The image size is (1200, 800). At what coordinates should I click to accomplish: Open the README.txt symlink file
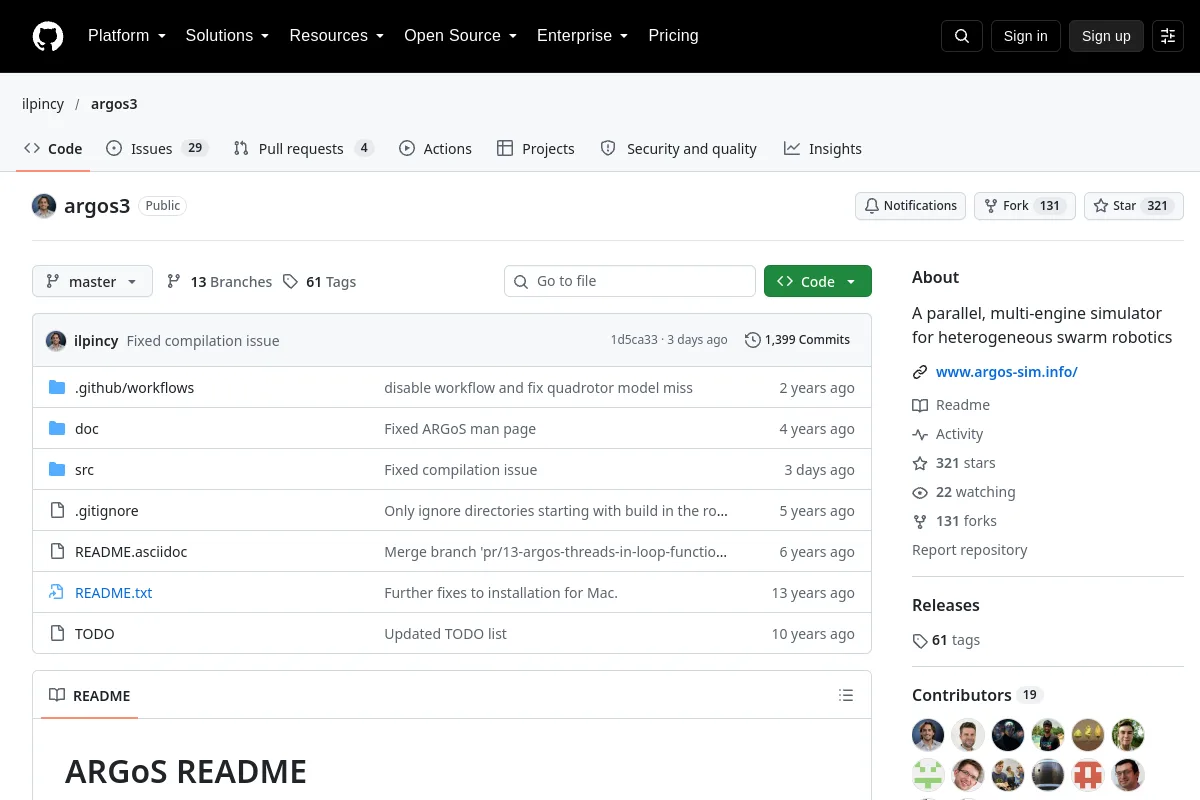[x=114, y=593]
